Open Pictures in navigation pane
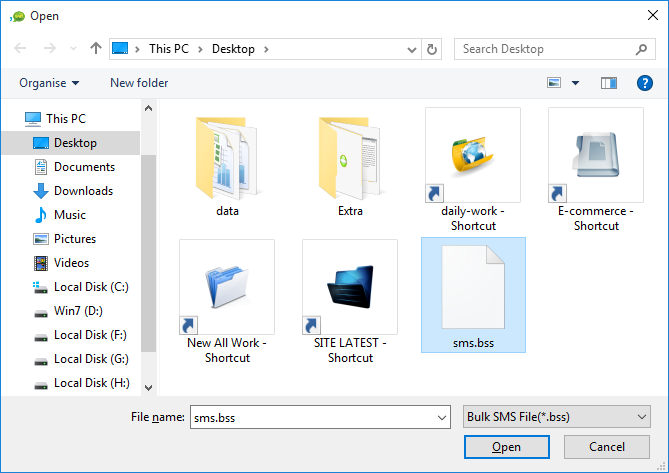669x473 pixels. pyautogui.click(x=65, y=239)
